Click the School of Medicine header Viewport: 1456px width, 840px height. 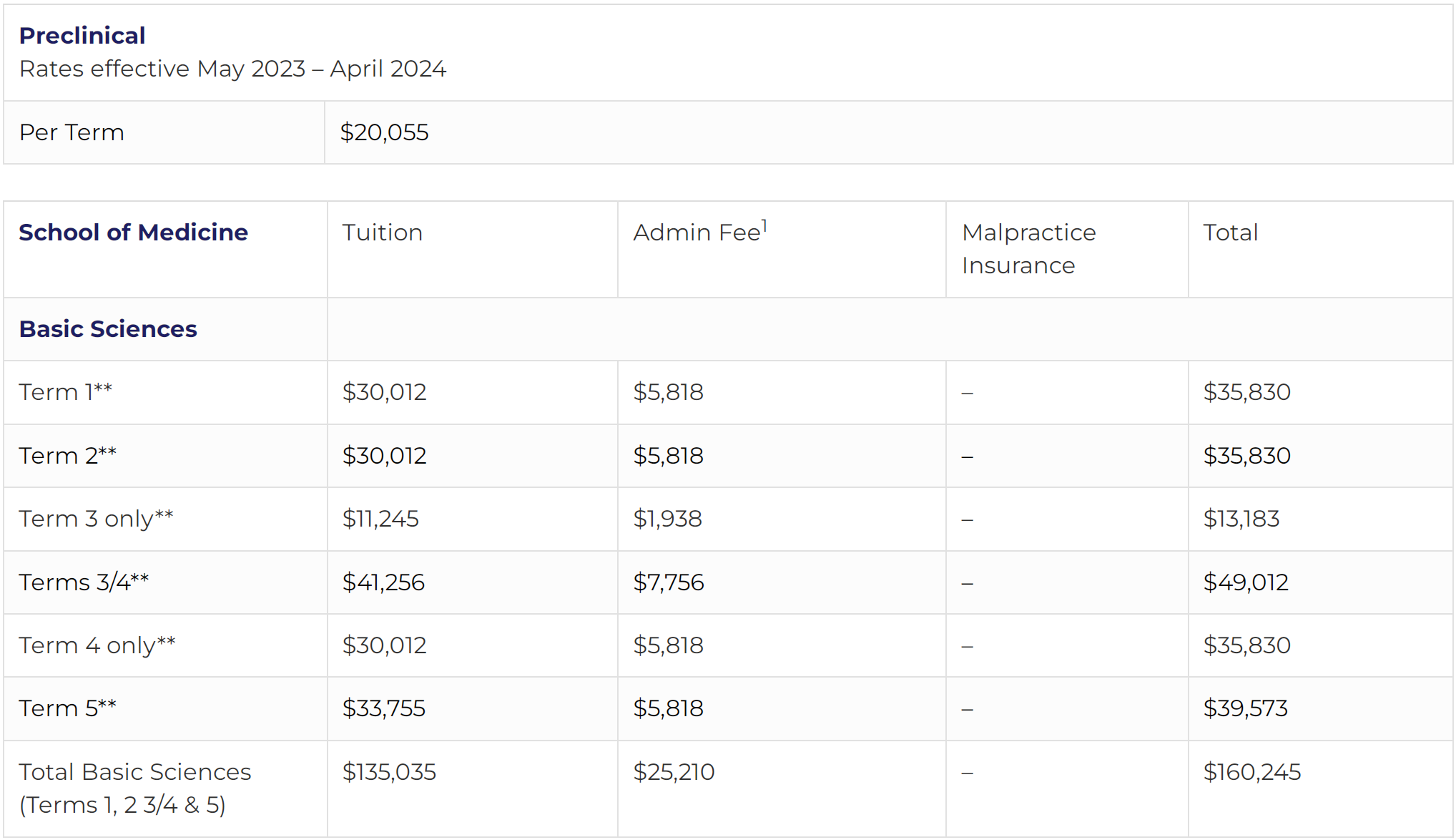(133, 233)
